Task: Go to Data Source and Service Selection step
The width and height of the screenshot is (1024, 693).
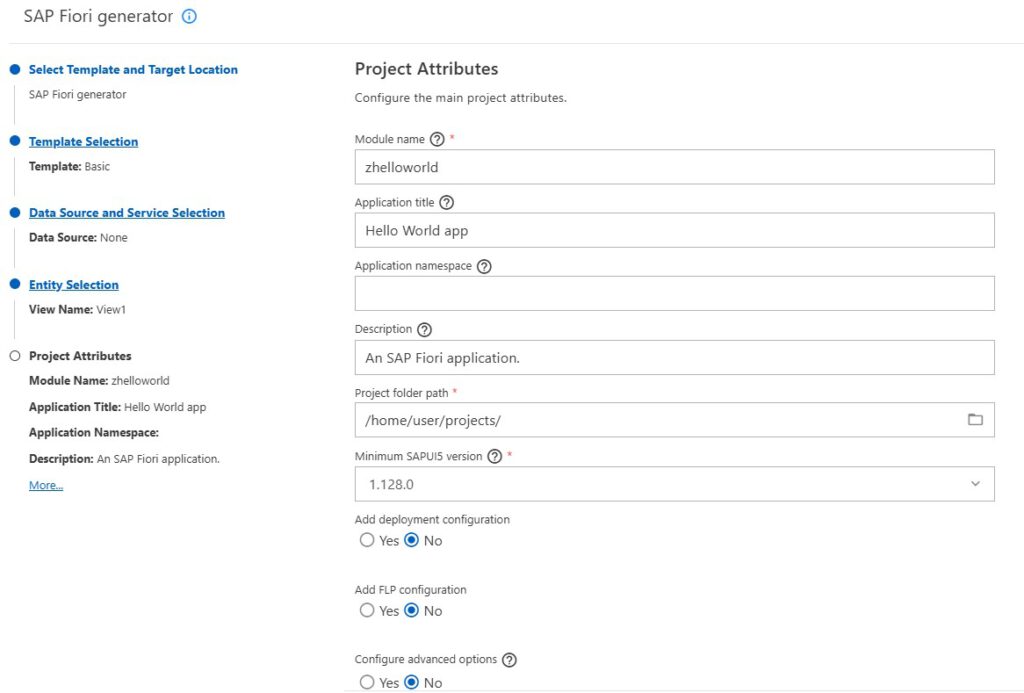Action: pos(126,213)
